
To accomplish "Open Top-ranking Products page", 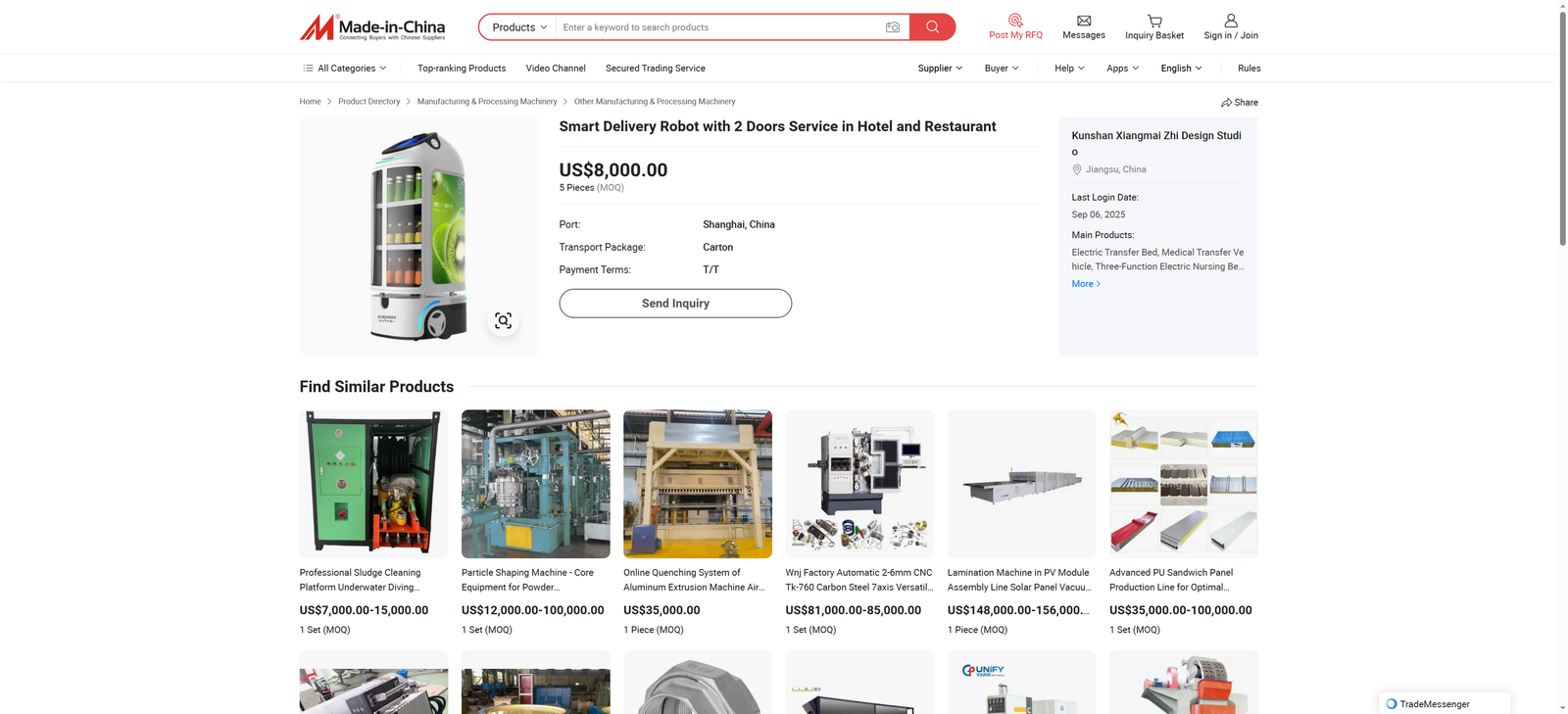I will 462,69.
